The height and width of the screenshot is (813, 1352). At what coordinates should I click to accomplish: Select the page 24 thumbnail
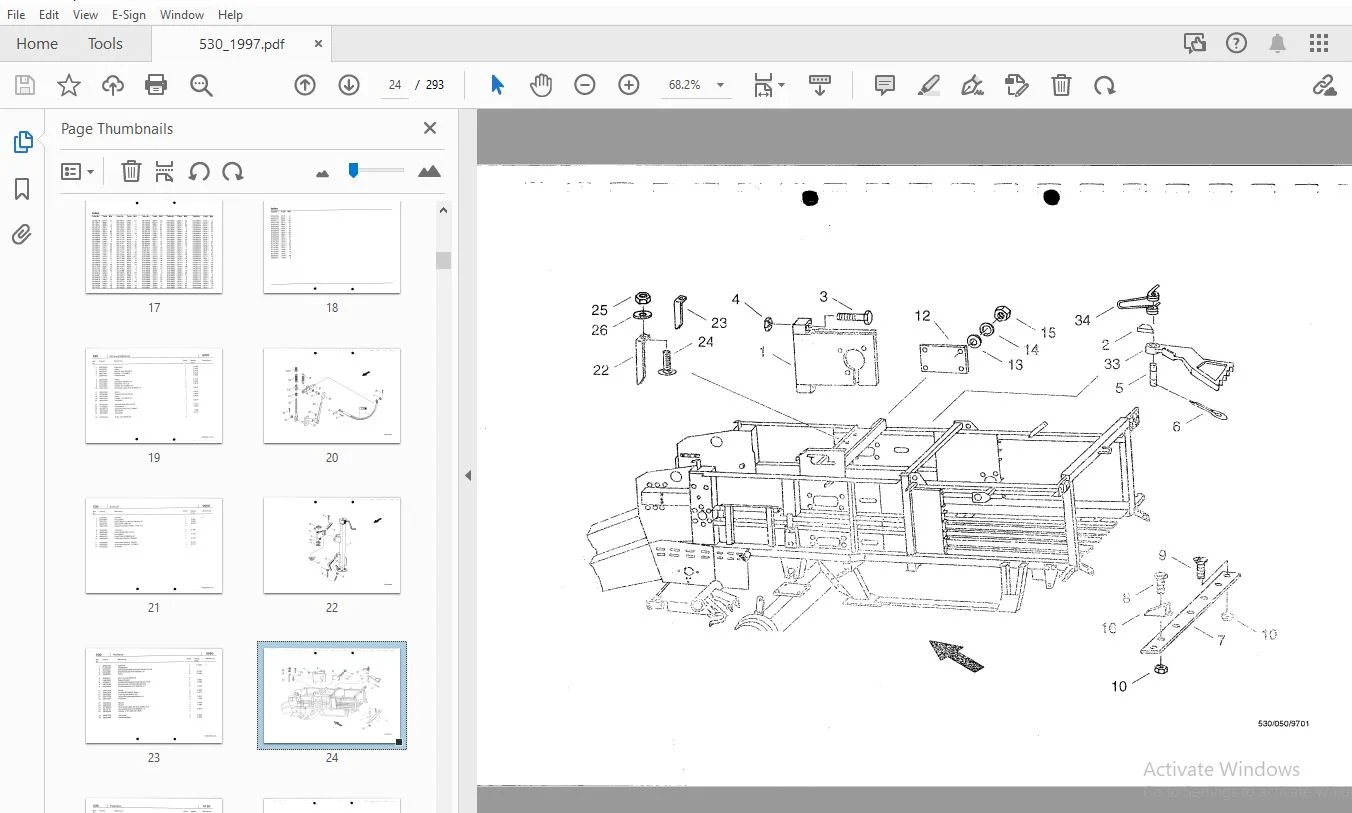[x=332, y=695]
